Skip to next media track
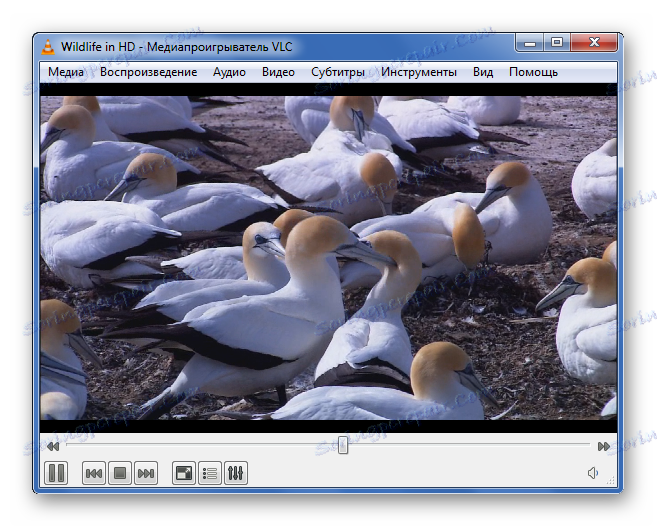 (146, 473)
